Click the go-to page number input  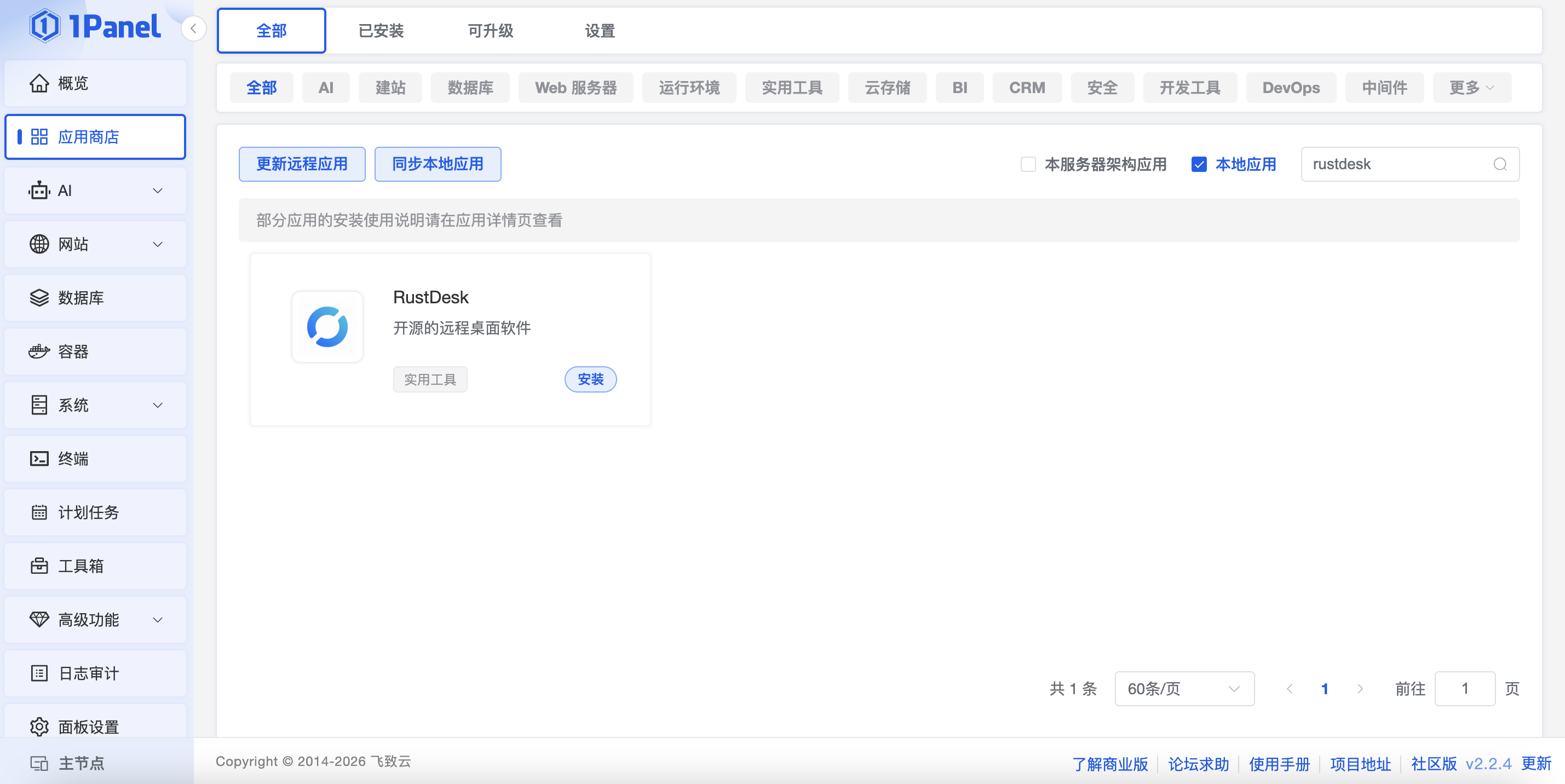tap(1465, 689)
